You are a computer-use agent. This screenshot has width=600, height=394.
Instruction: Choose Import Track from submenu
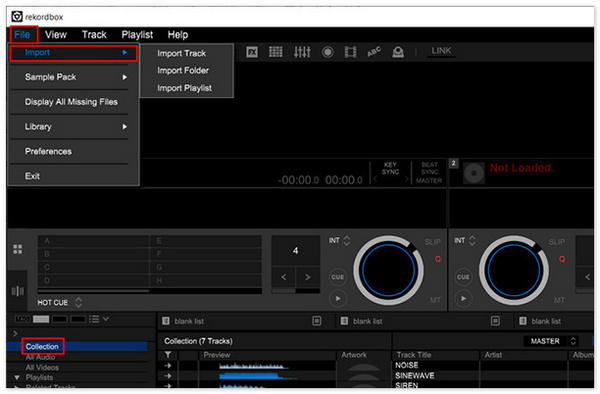pos(181,54)
